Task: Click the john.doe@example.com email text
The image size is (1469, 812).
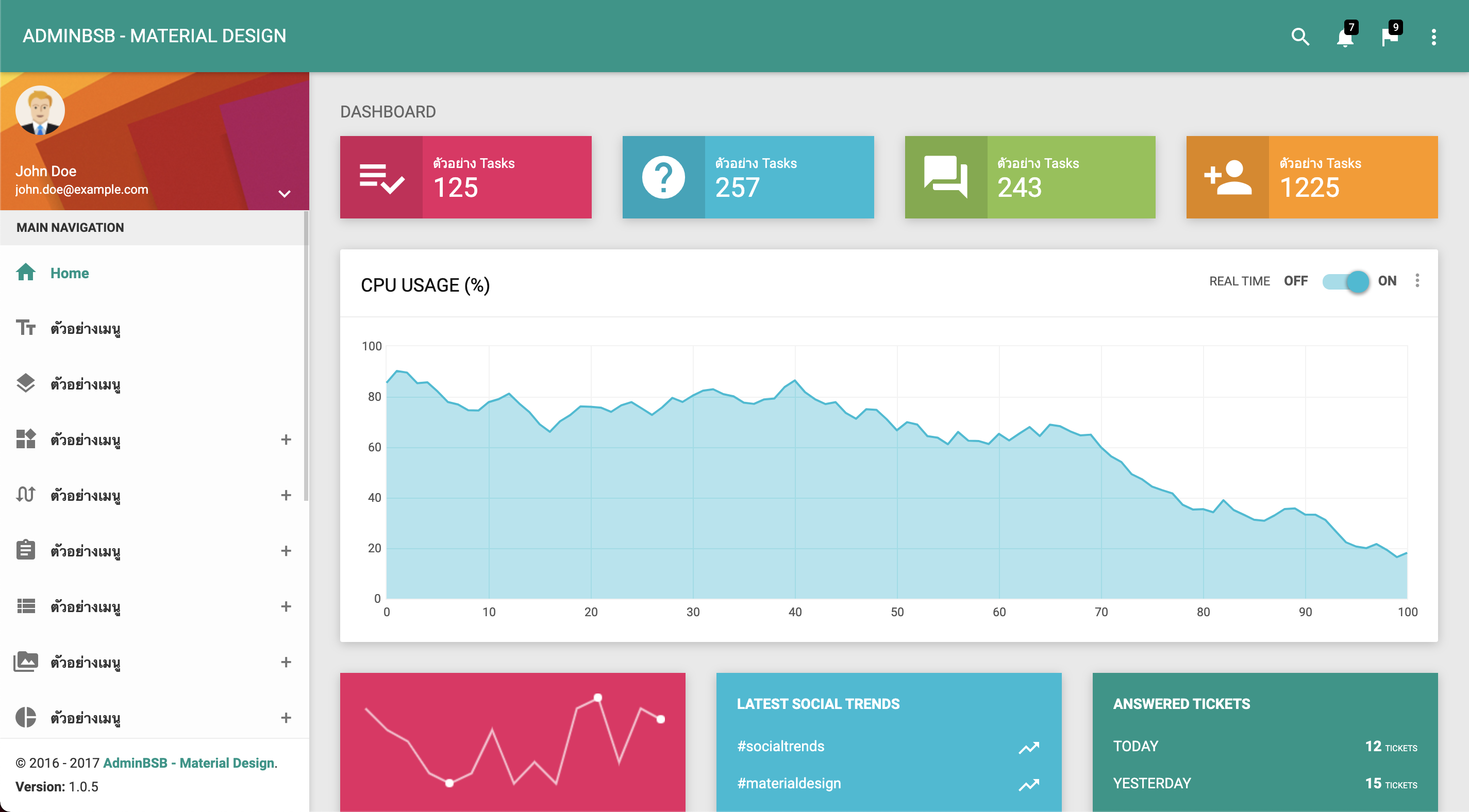Action: [x=81, y=189]
